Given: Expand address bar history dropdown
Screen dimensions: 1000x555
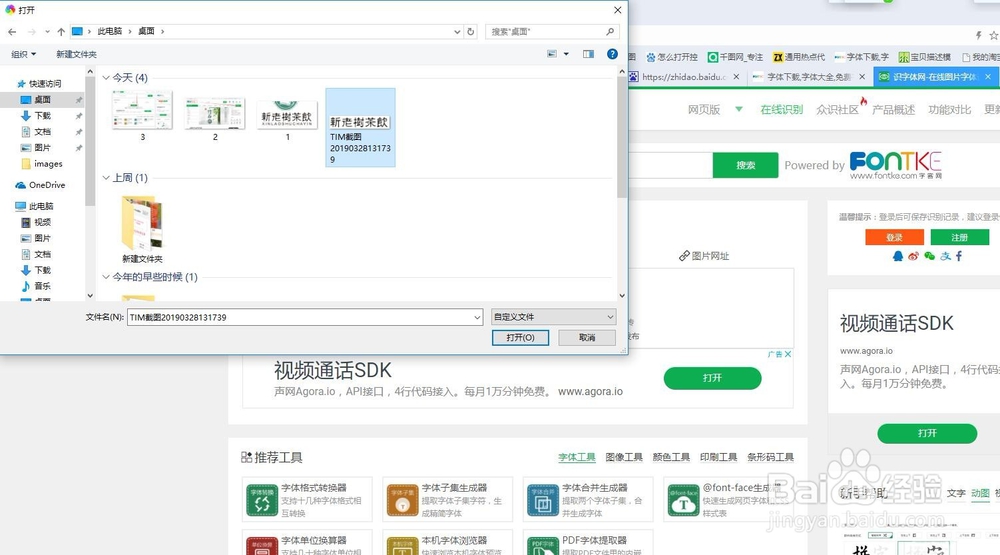Looking at the screenshot, I should click(457, 31).
